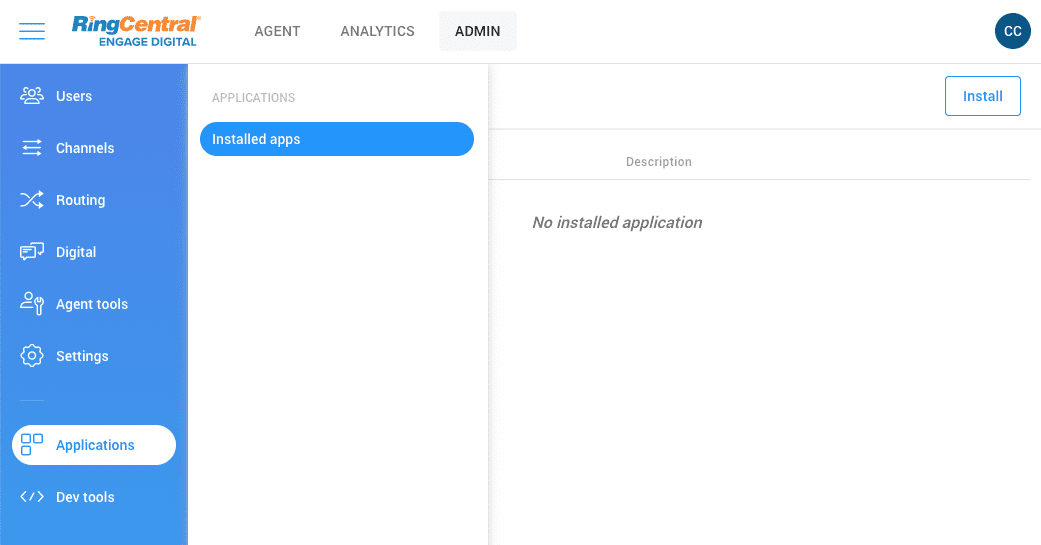Image resolution: width=1041 pixels, height=545 pixels.
Task: Select the ADMIN tab
Action: pyautogui.click(x=477, y=31)
